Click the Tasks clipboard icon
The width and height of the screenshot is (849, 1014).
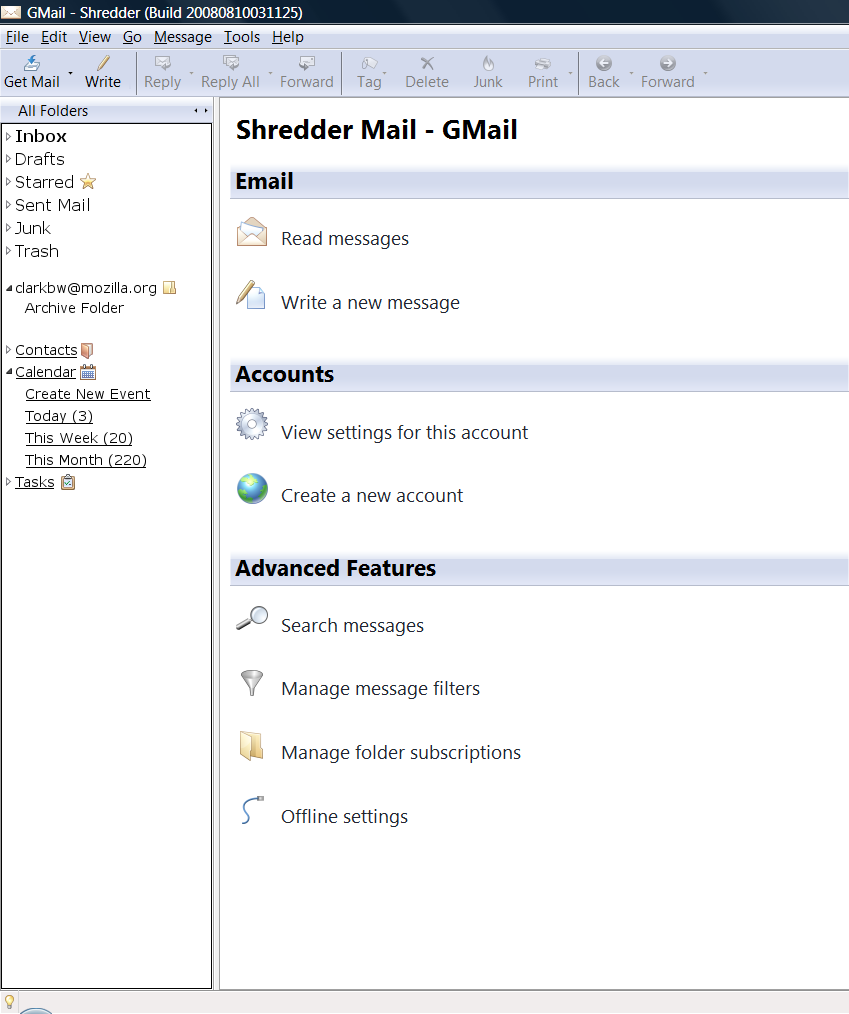(x=68, y=482)
